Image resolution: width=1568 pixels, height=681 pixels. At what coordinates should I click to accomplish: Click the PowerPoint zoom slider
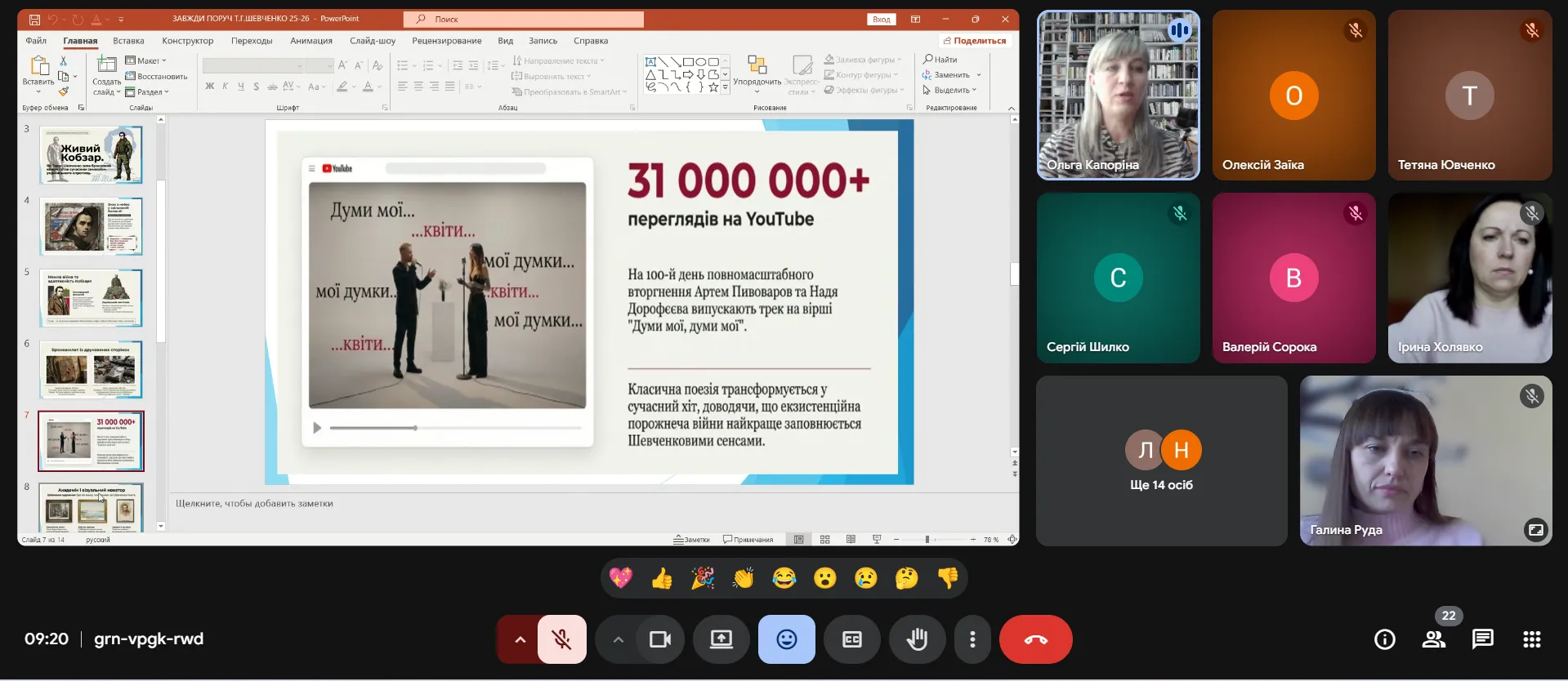coord(927,540)
